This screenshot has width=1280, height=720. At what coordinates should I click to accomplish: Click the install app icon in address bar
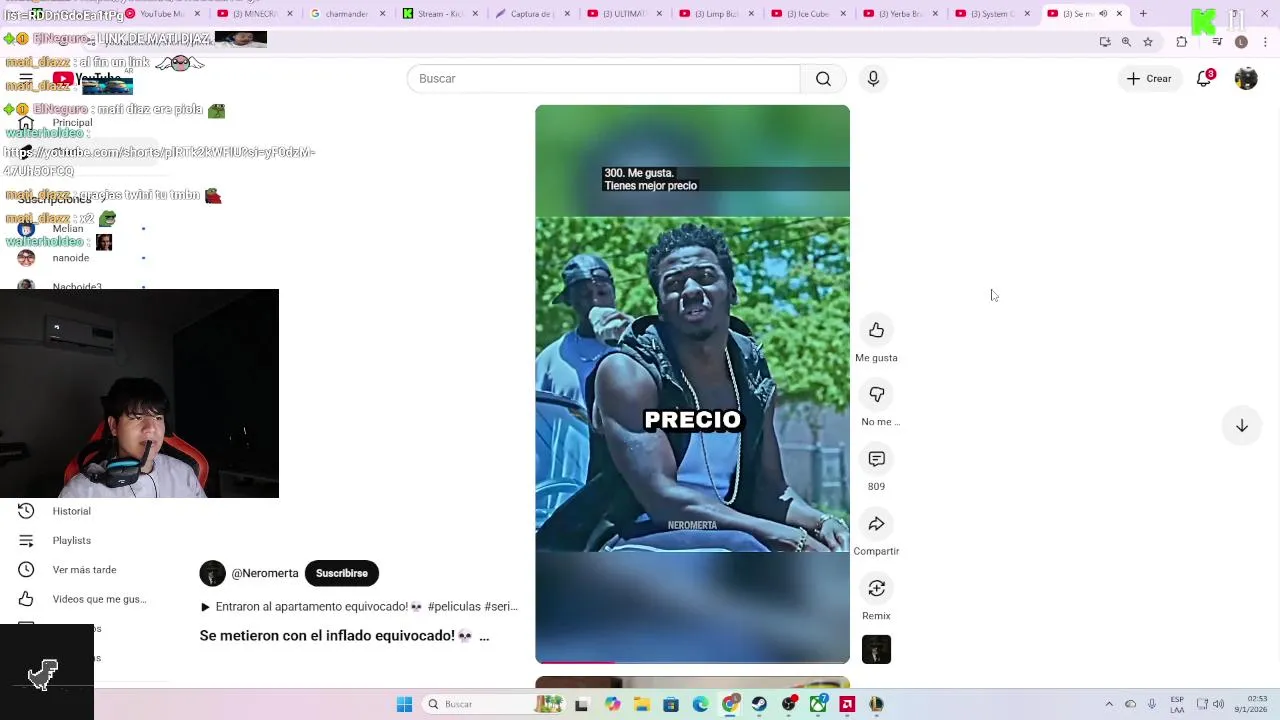[x=1105, y=42]
